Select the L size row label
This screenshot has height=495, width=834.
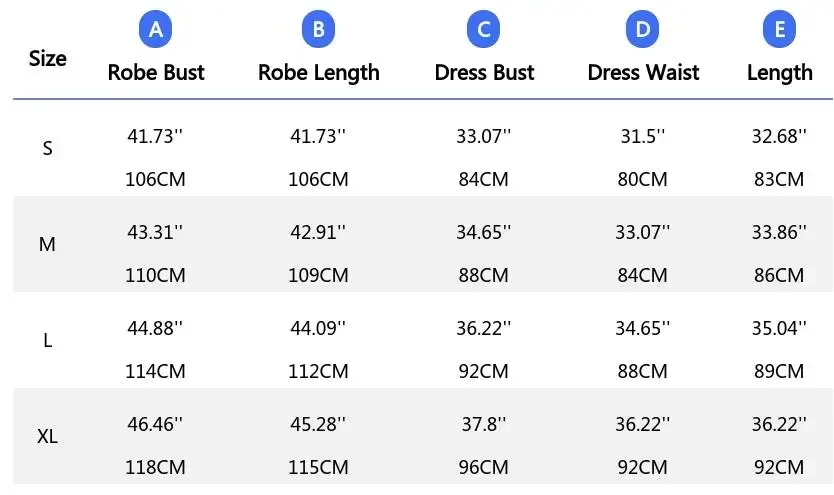47,340
